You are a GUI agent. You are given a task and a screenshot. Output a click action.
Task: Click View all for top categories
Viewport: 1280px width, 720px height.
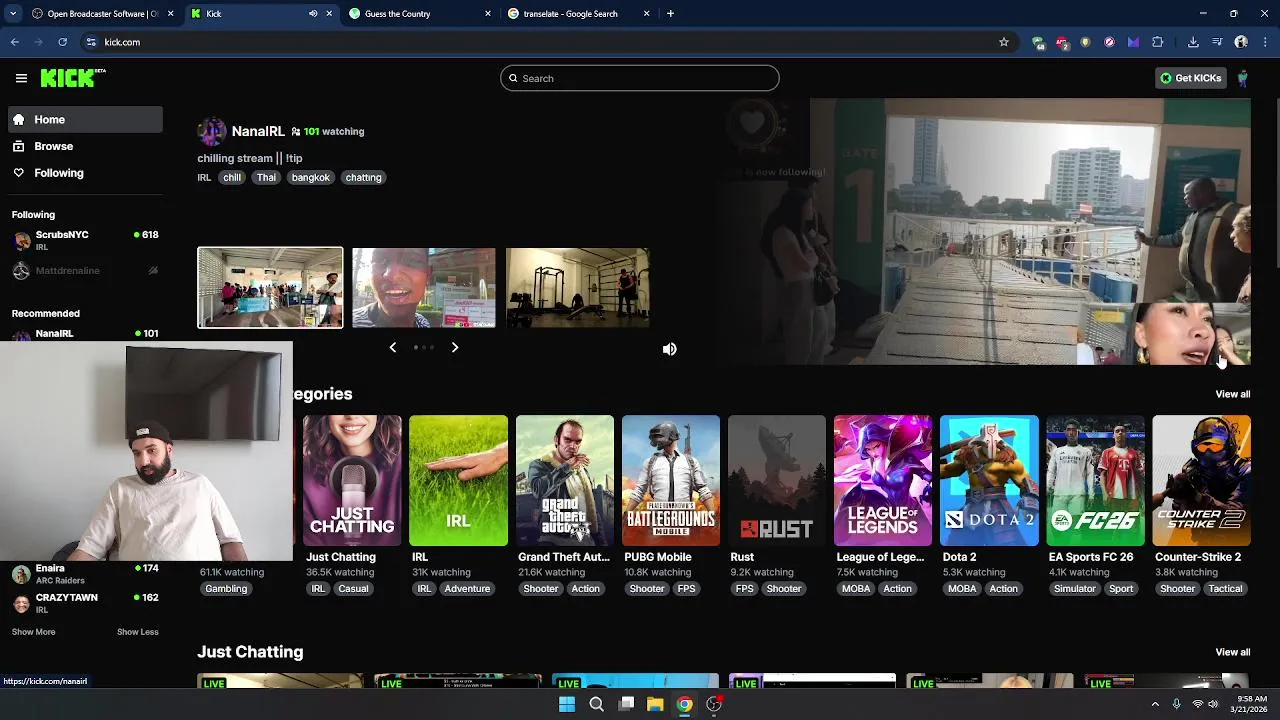[1232, 394]
